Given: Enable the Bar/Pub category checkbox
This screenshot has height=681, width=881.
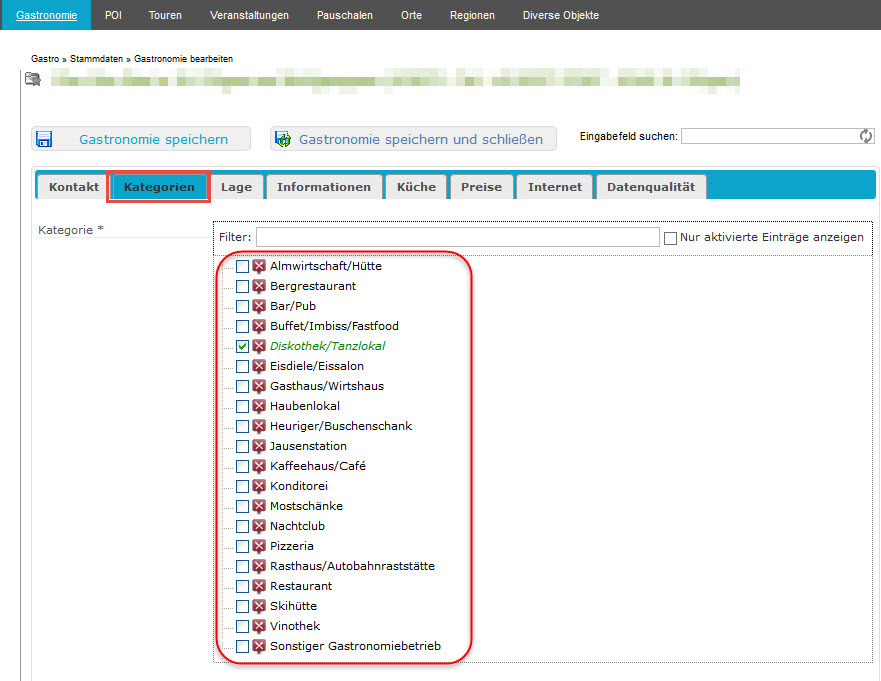Looking at the screenshot, I should [242, 306].
